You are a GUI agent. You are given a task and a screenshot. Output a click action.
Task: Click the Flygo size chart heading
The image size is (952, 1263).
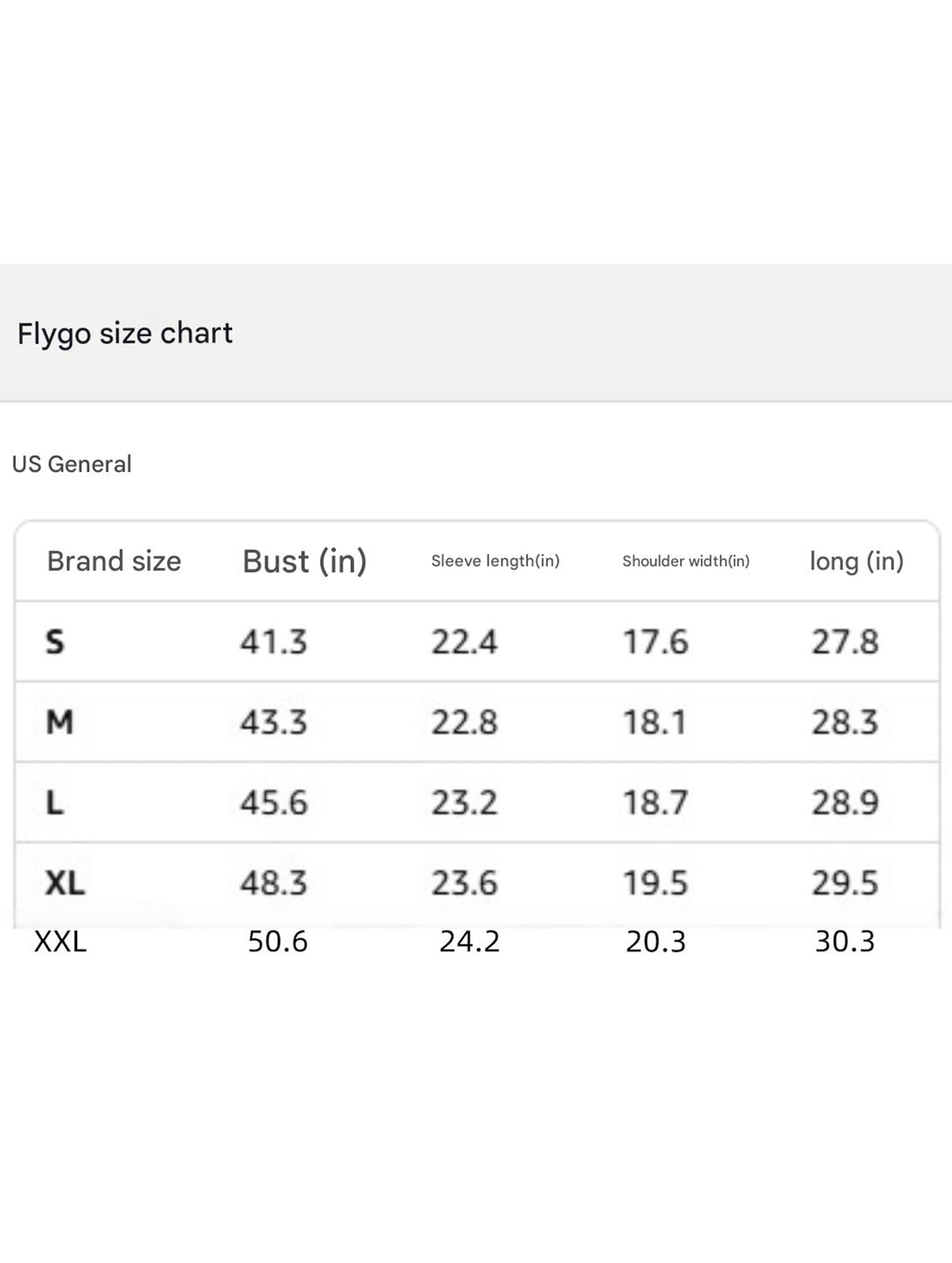pyautogui.click(x=125, y=333)
